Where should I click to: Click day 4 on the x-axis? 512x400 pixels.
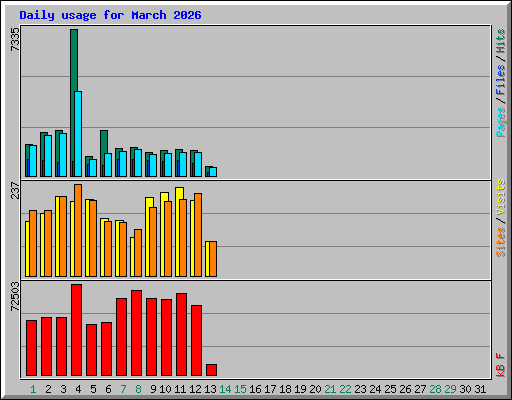point(78,389)
